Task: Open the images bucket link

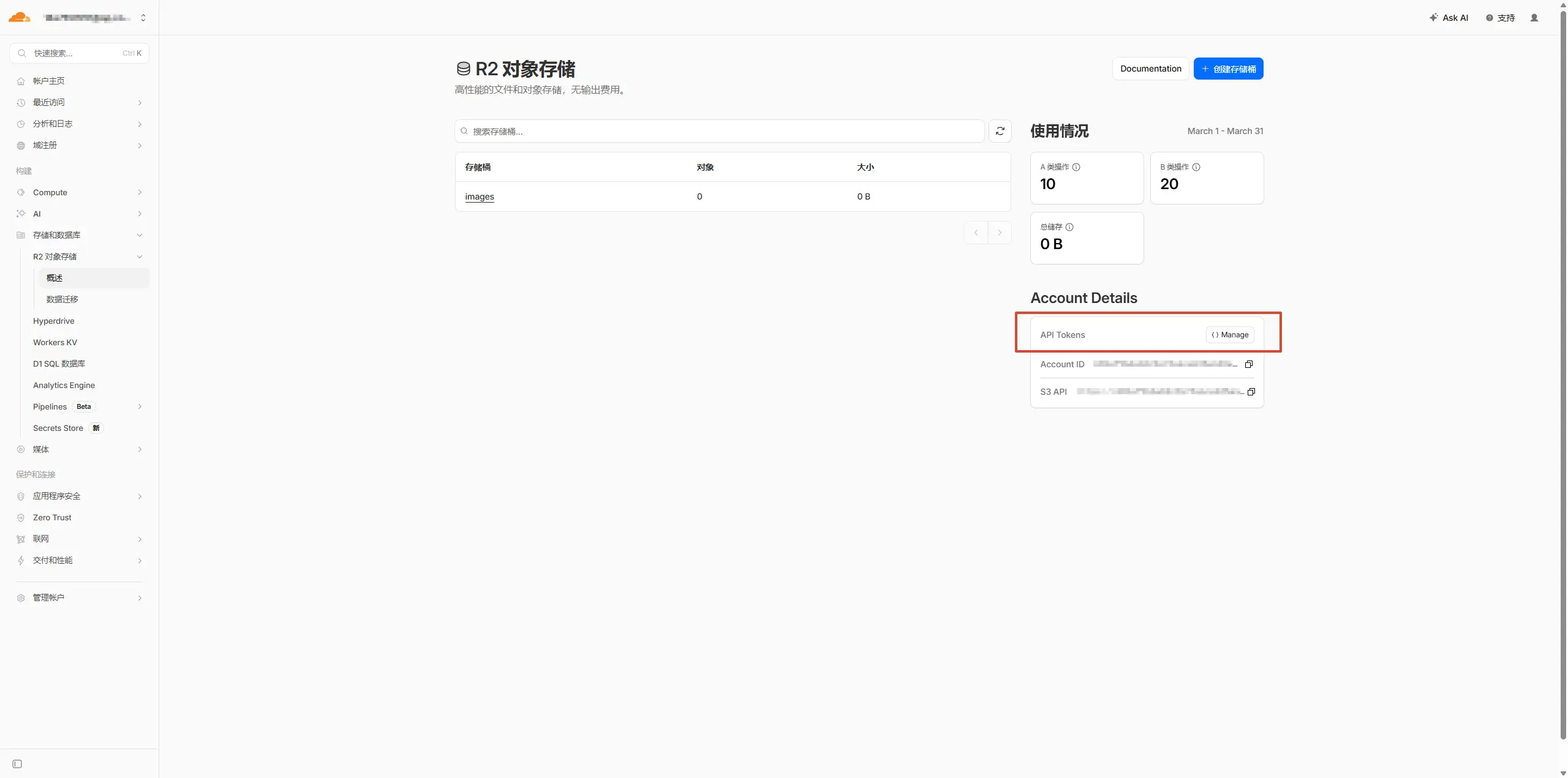Action: 479,196
